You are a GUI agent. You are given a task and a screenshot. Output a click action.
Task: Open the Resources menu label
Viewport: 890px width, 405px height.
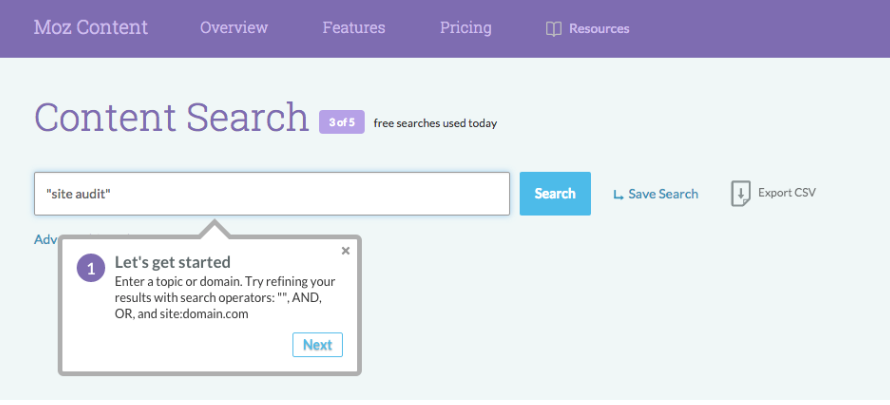click(x=599, y=29)
